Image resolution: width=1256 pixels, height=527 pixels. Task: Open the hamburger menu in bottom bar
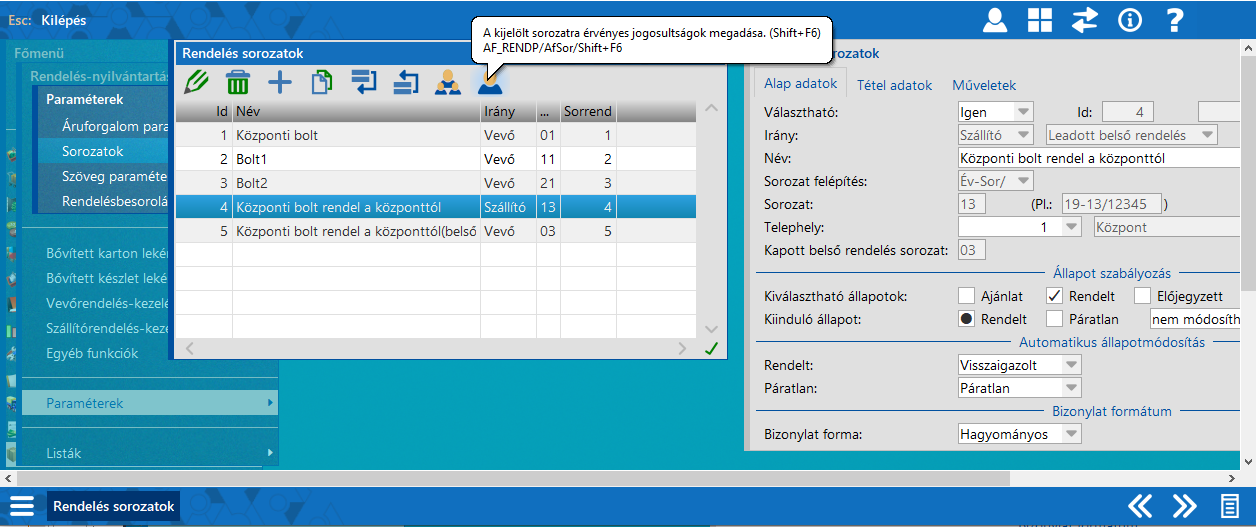tap(22, 506)
